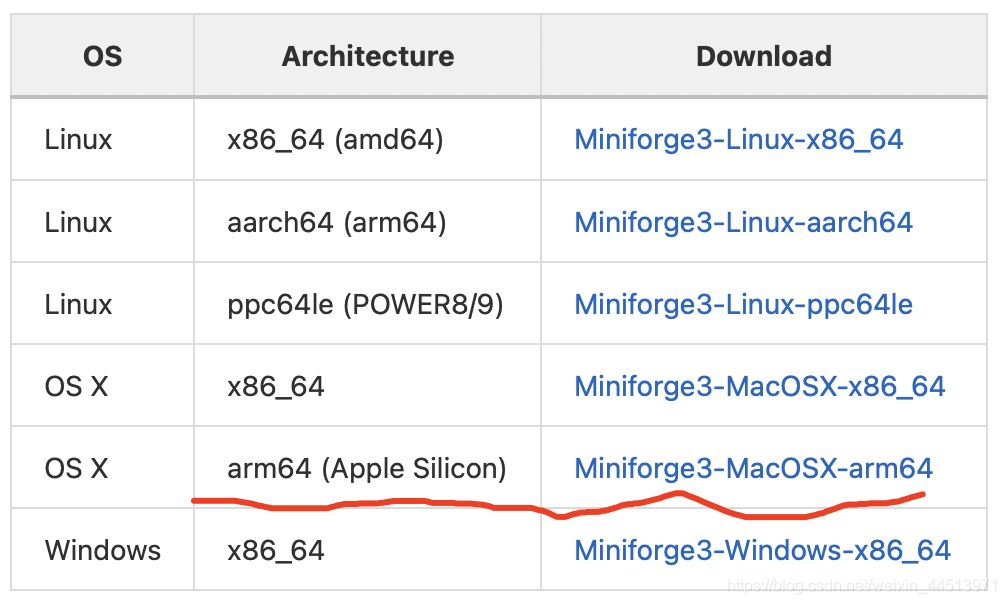The width and height of the screenshot is (1006, 604).
Task: Click the arm64 (Apple Silicon) cell
Action: click(366, 468)
